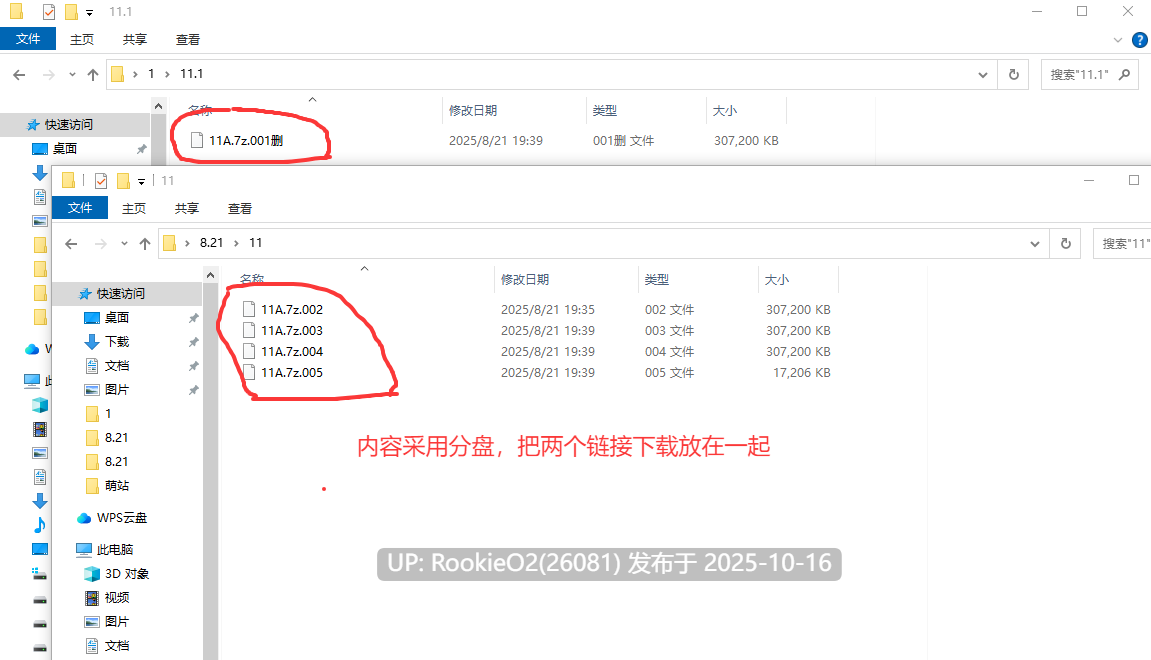Refresh the 11.1 window folder
Screen dimensions: 1151x660
pos(1014,74)
